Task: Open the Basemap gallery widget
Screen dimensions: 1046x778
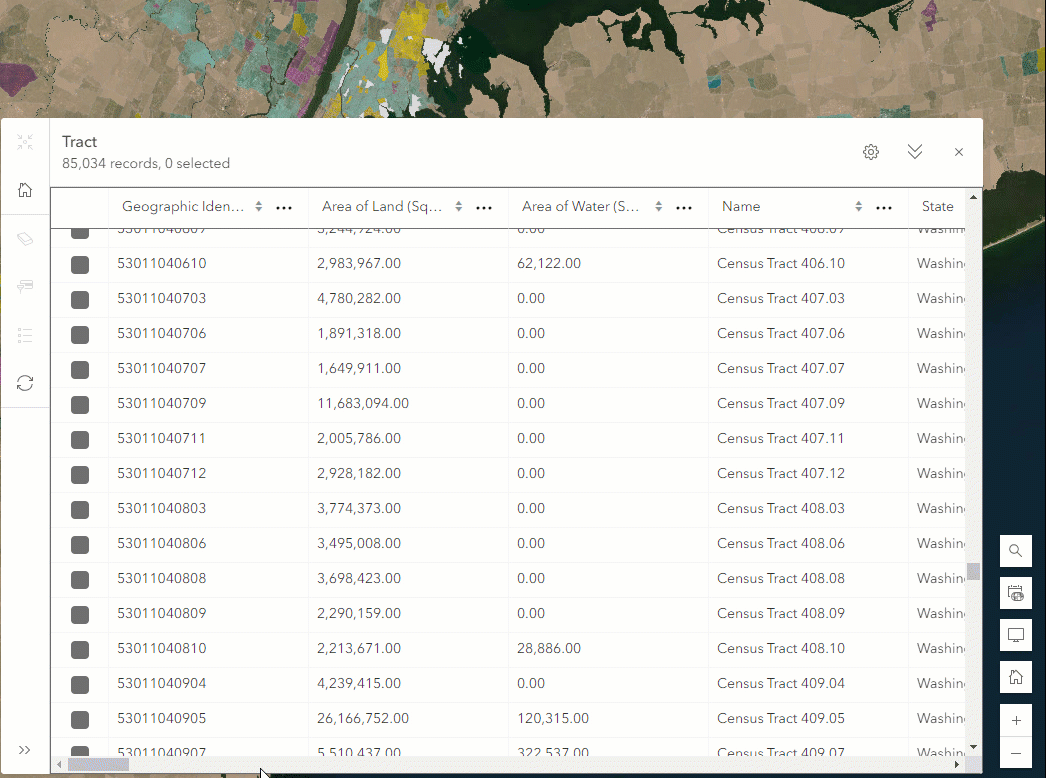Action: coord(1015,592)
